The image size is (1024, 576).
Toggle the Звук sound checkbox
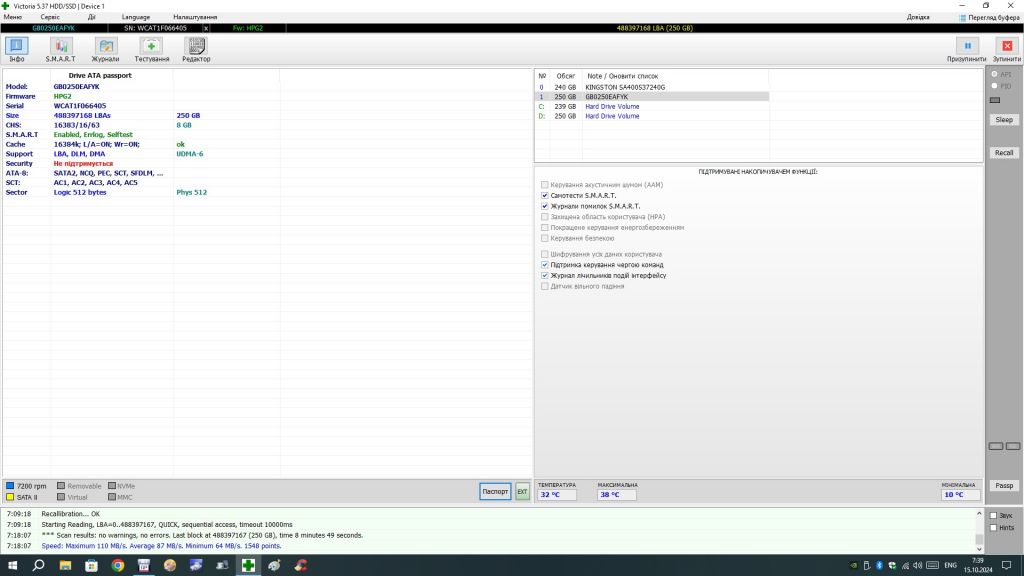[x=993, y=516]
